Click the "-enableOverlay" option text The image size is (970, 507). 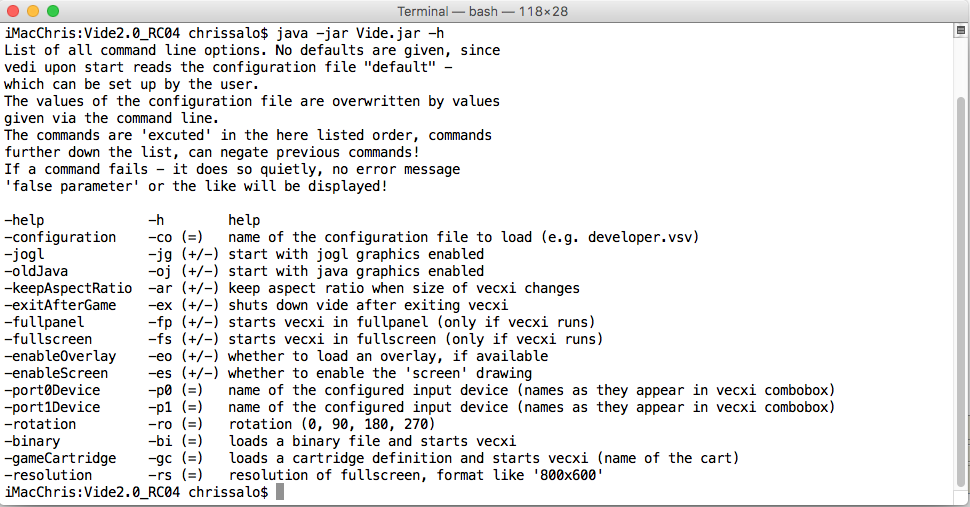click(61, 356)
